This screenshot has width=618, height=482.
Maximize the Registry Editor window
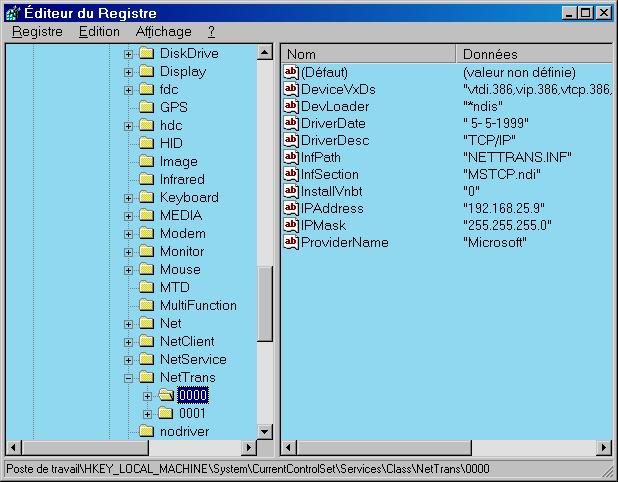pyautogui.click(x=586, y=13)
